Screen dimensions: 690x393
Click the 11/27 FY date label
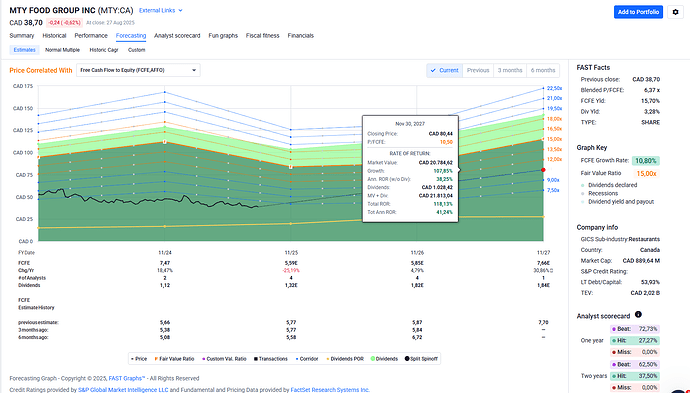543,253
